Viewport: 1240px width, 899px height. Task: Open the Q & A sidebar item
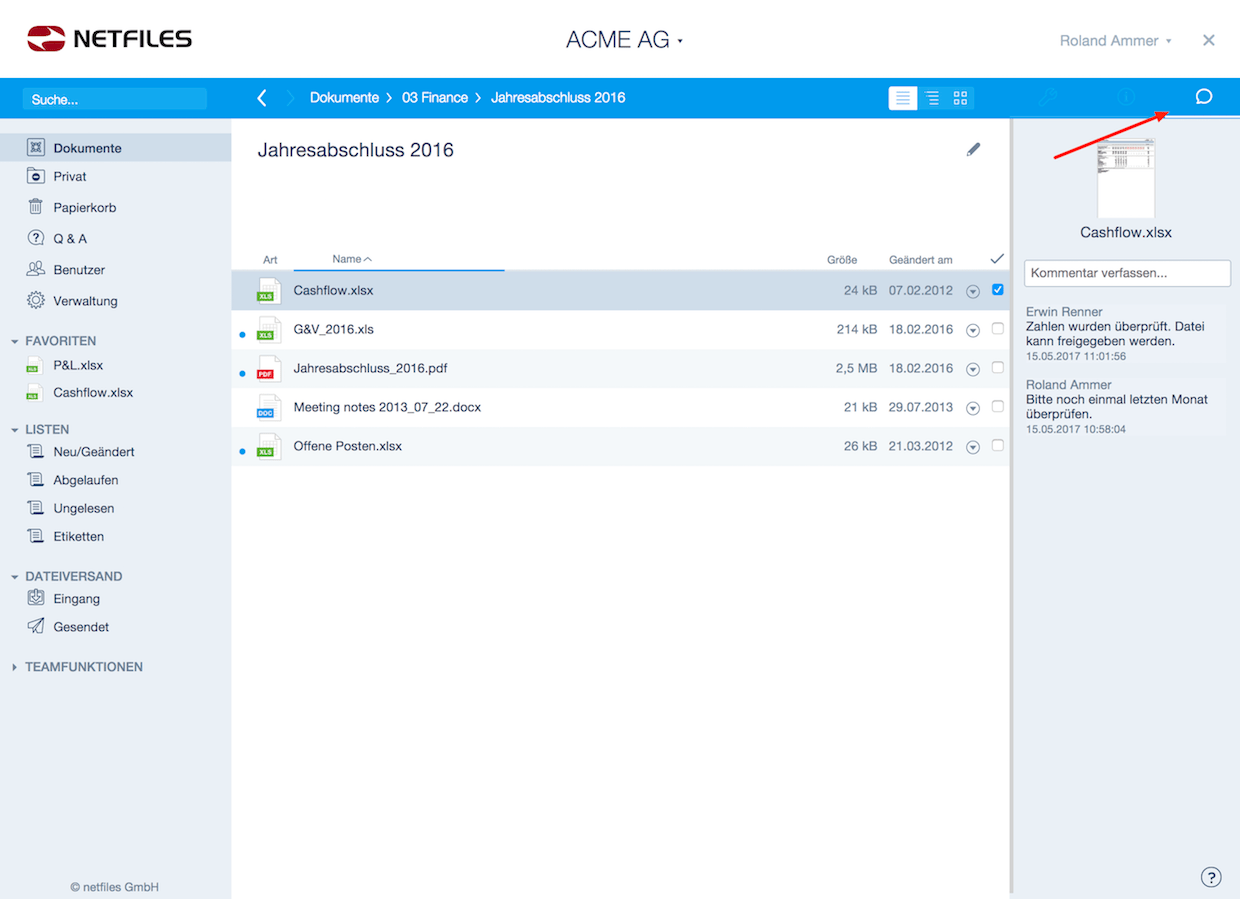[x=70, y=239]
